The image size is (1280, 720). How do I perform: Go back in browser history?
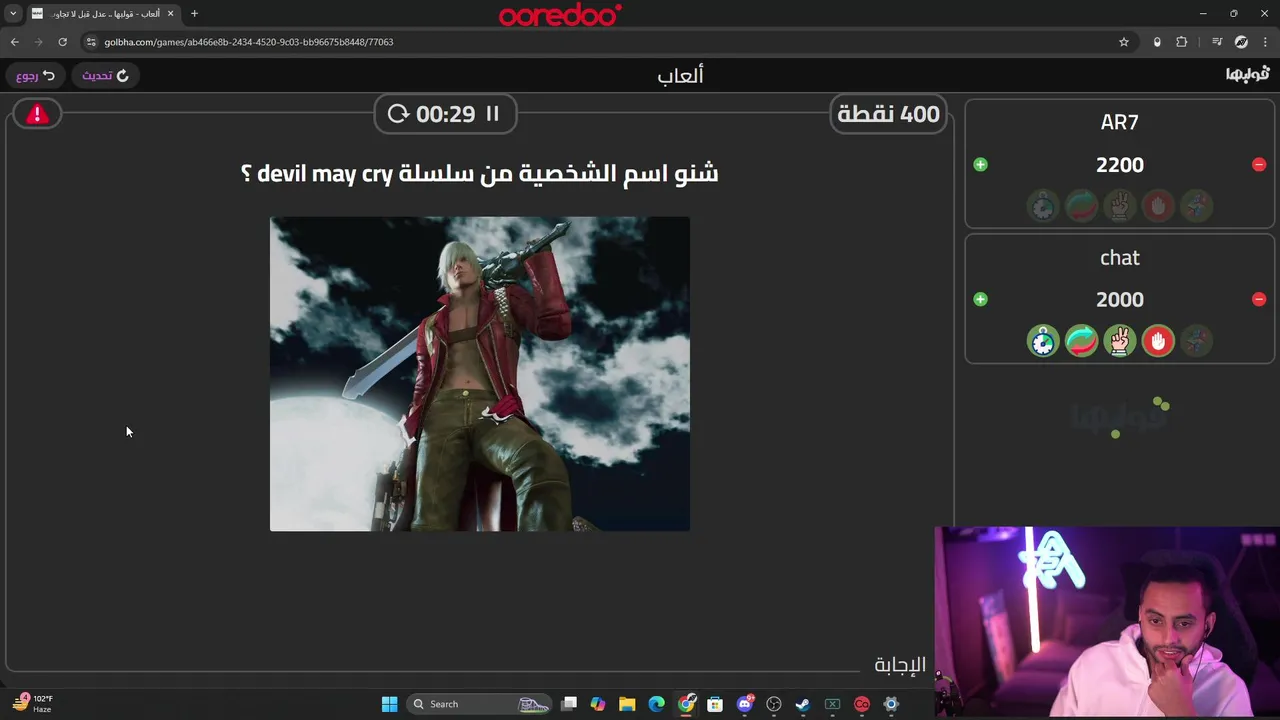14,42
